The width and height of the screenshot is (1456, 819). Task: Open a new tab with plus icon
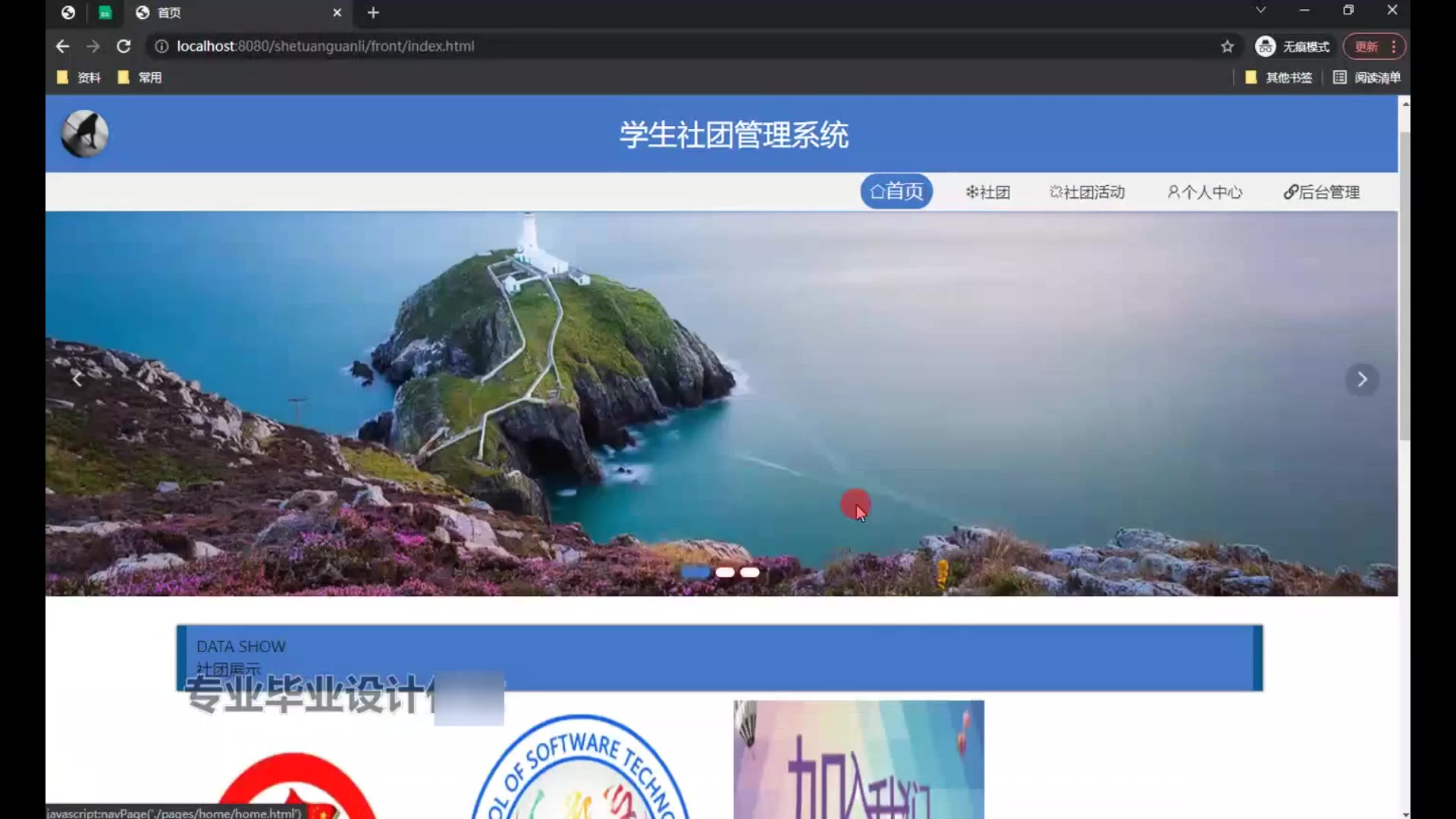coord(372,13)
